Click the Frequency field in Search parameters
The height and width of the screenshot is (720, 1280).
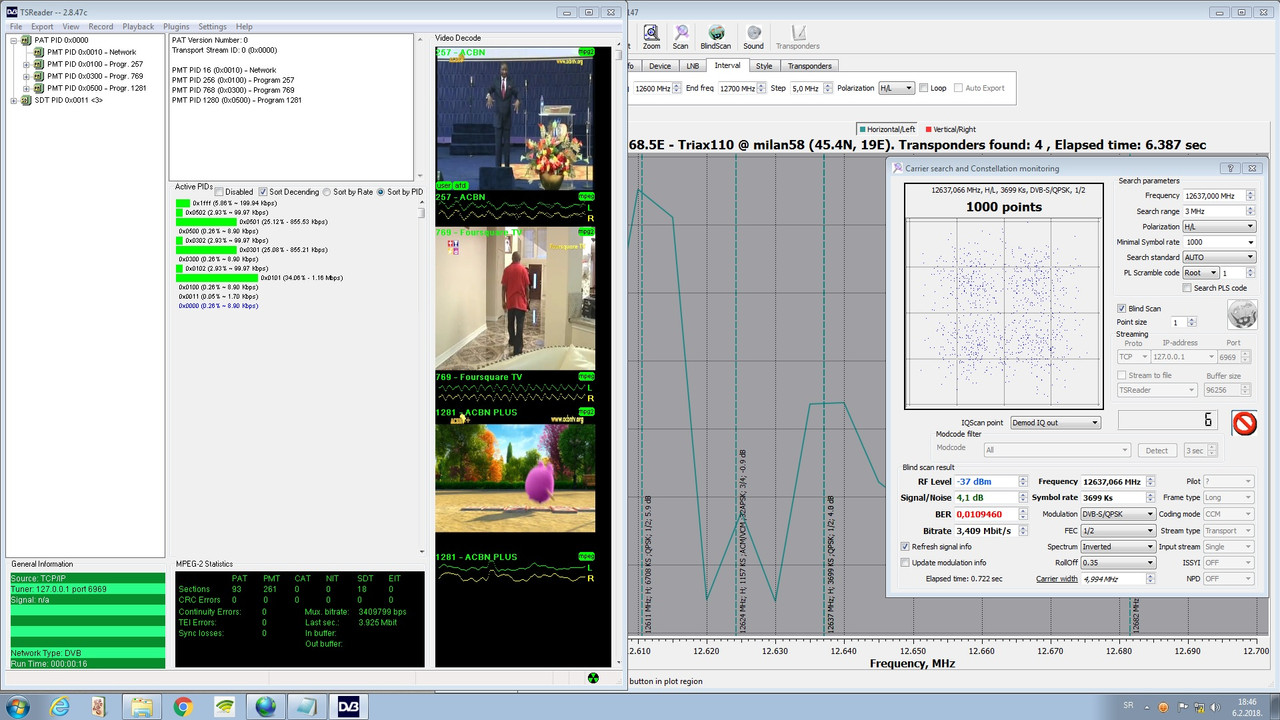tap(1210, 196)
